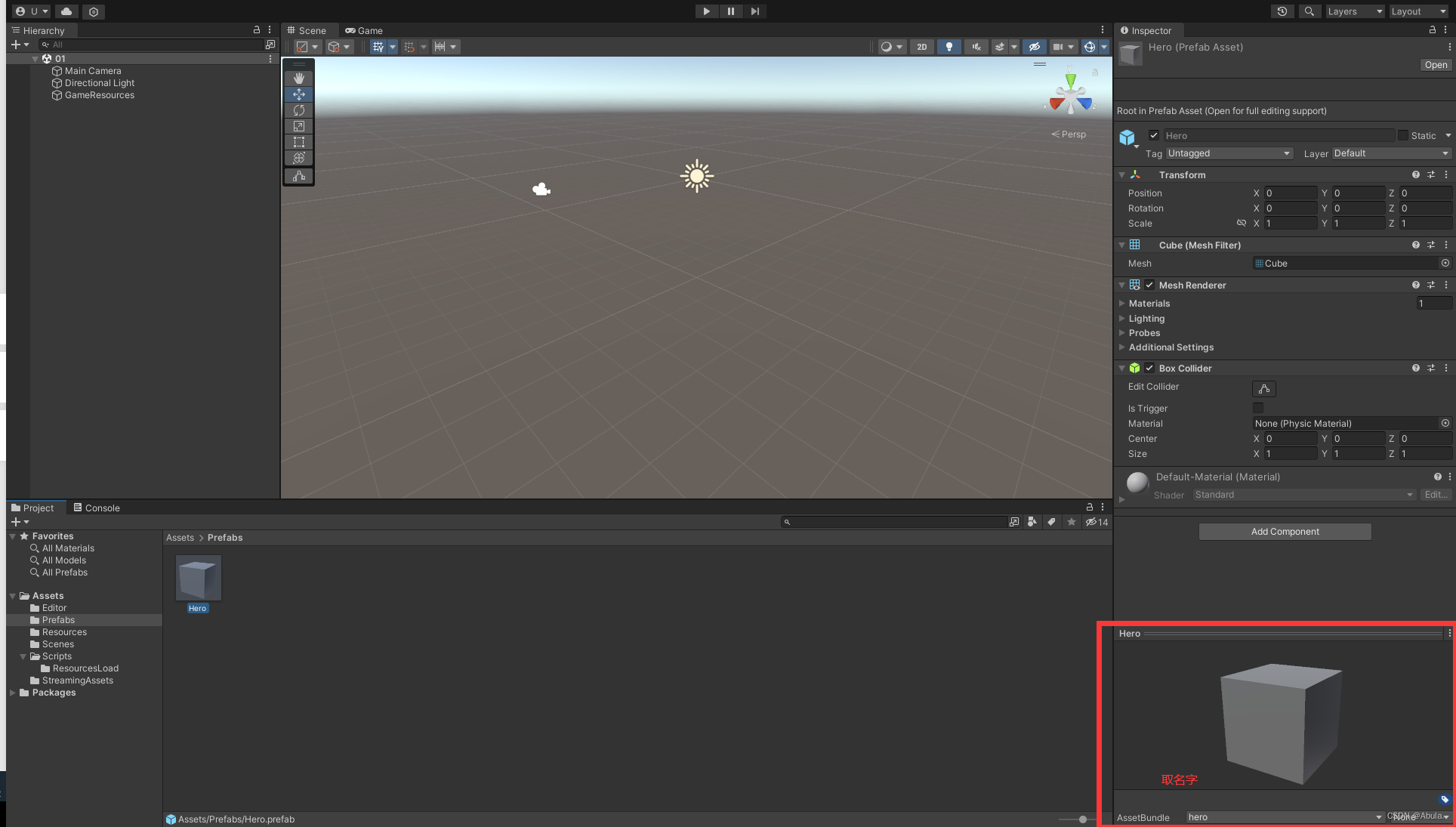1456x827 pixels.
Task: Open the Tag dropdown showing Untagged
Action: click(x=1229, y=153)
